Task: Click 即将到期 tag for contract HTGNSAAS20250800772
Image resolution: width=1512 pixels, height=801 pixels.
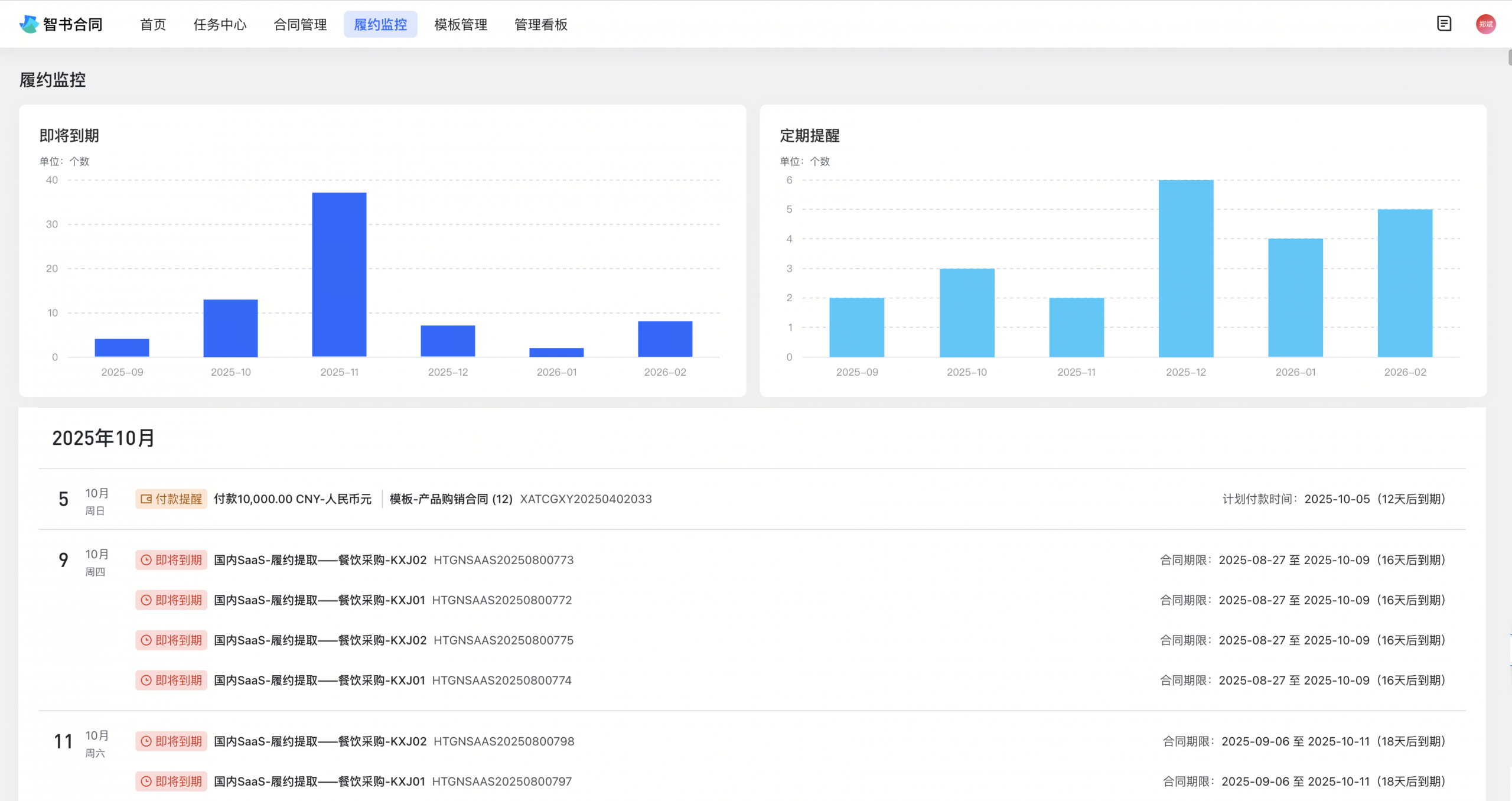Action: pyautogui.click(x=171, y=600)
